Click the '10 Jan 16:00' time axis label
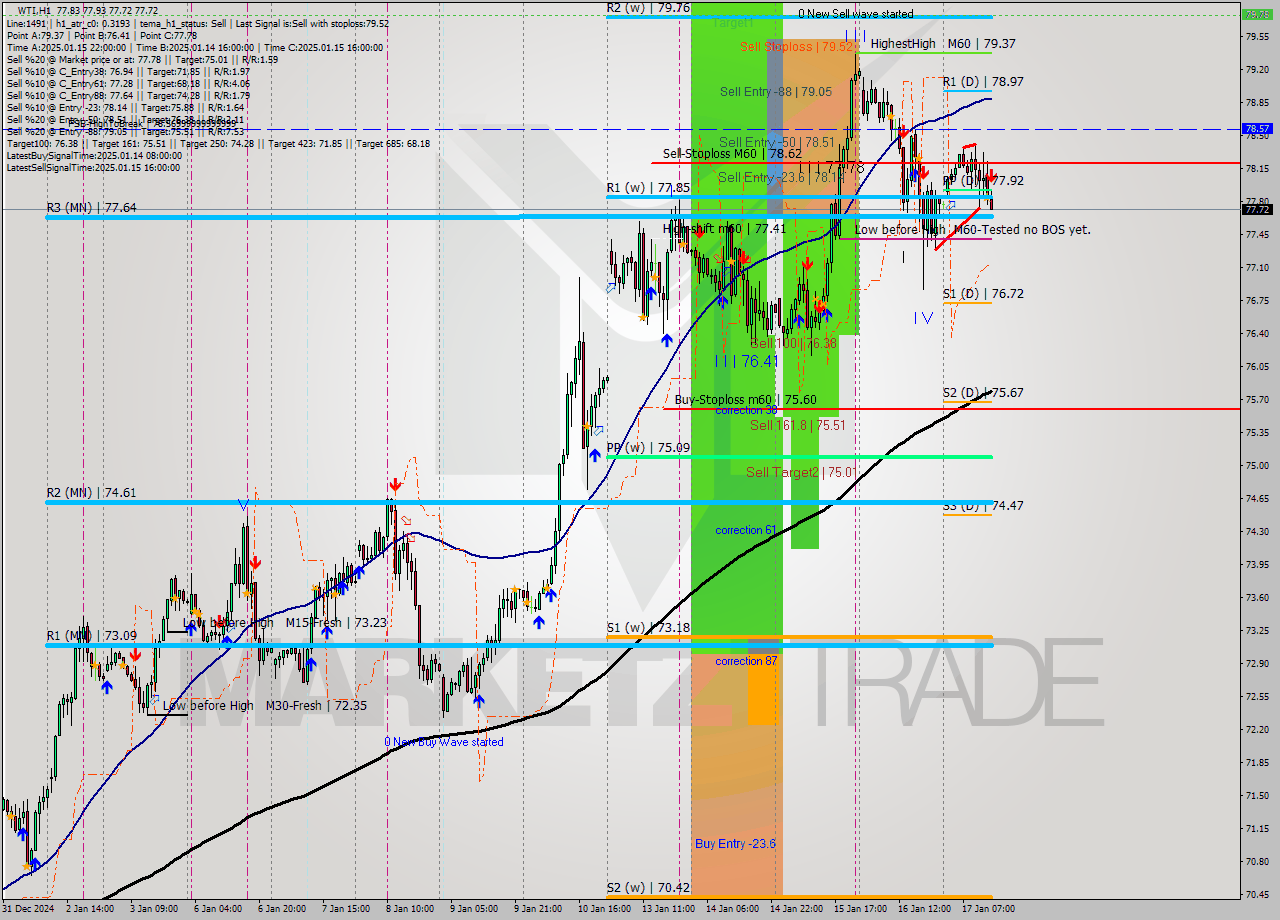The width and height of the screenshot is (1280, 920). click(x=603, y=909)
